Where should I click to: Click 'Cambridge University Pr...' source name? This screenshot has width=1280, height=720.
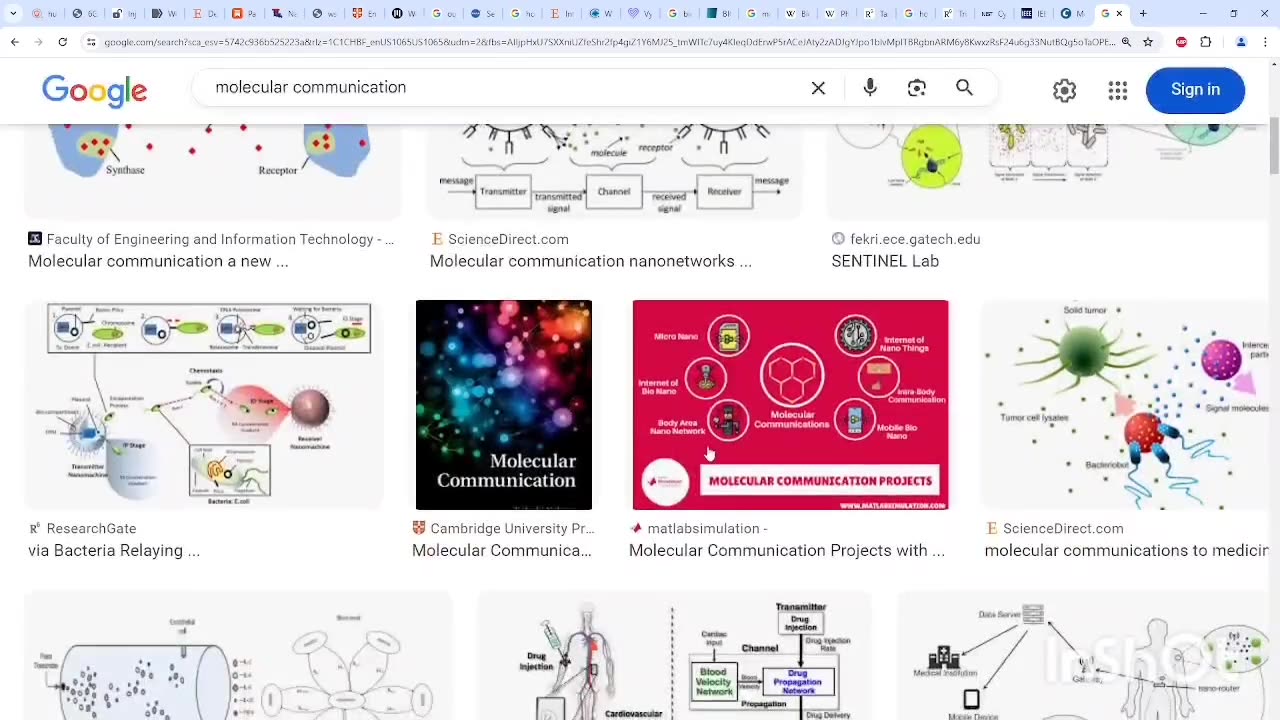click(x=512, y=528)
